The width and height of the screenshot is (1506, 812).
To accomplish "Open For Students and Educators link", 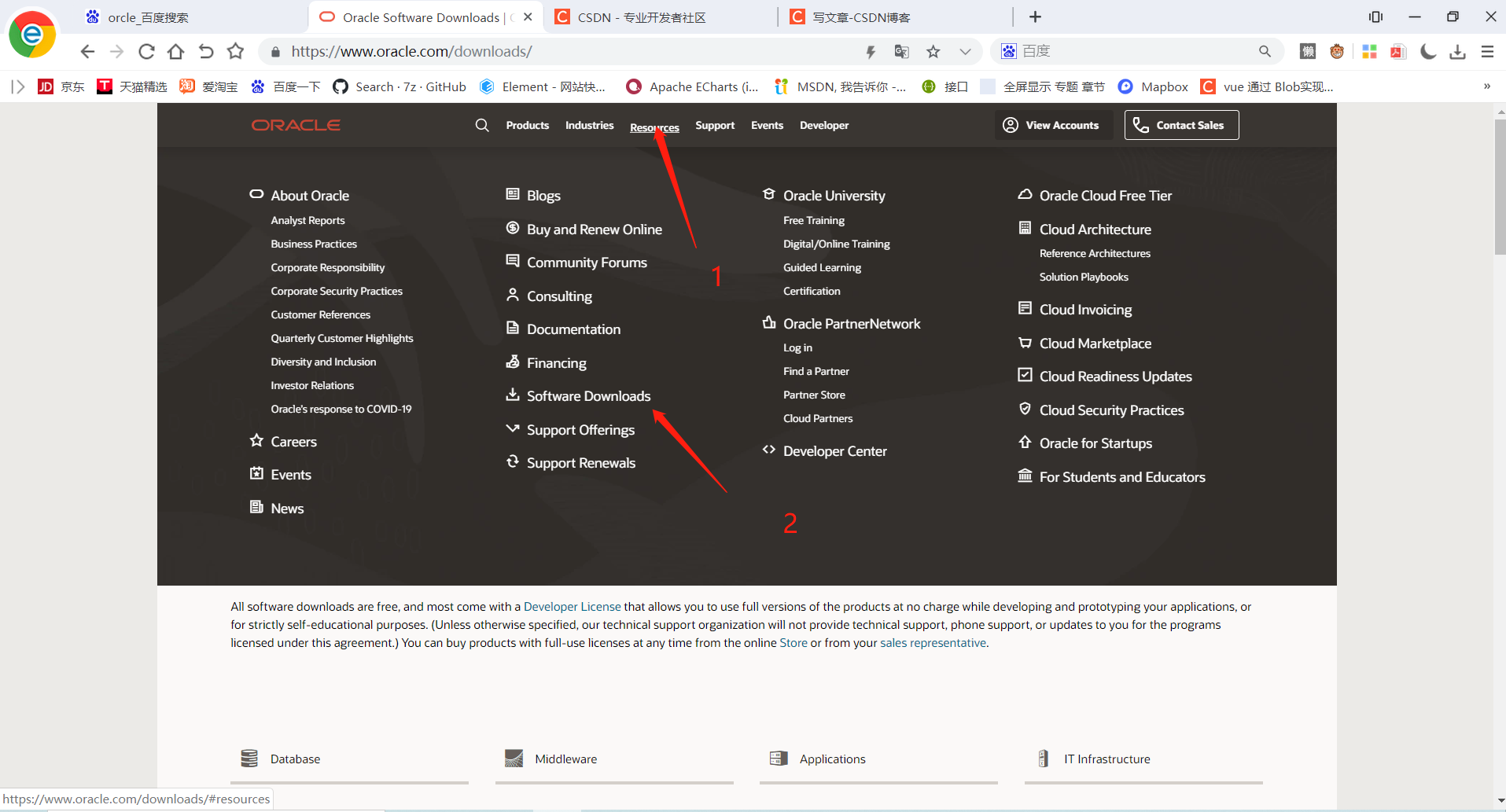I will [x=1122, y=477].
